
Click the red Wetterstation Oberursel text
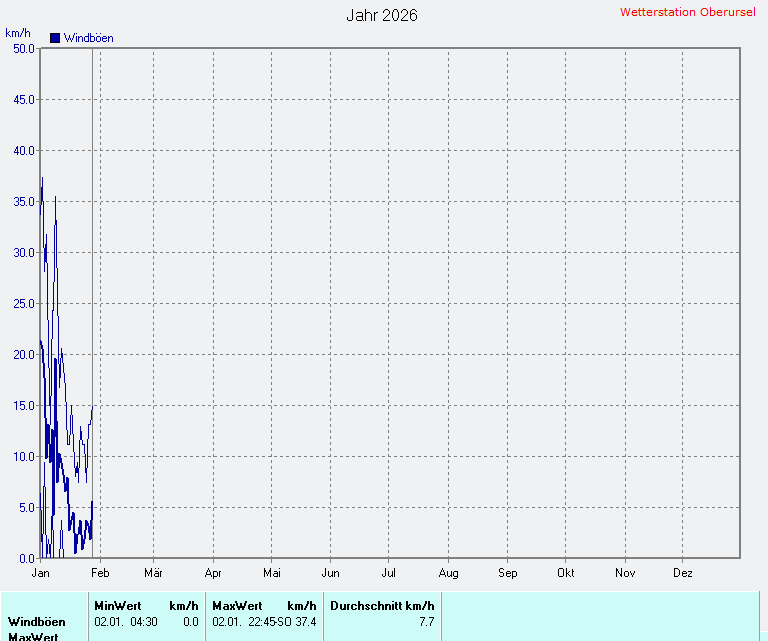[691, 12]
